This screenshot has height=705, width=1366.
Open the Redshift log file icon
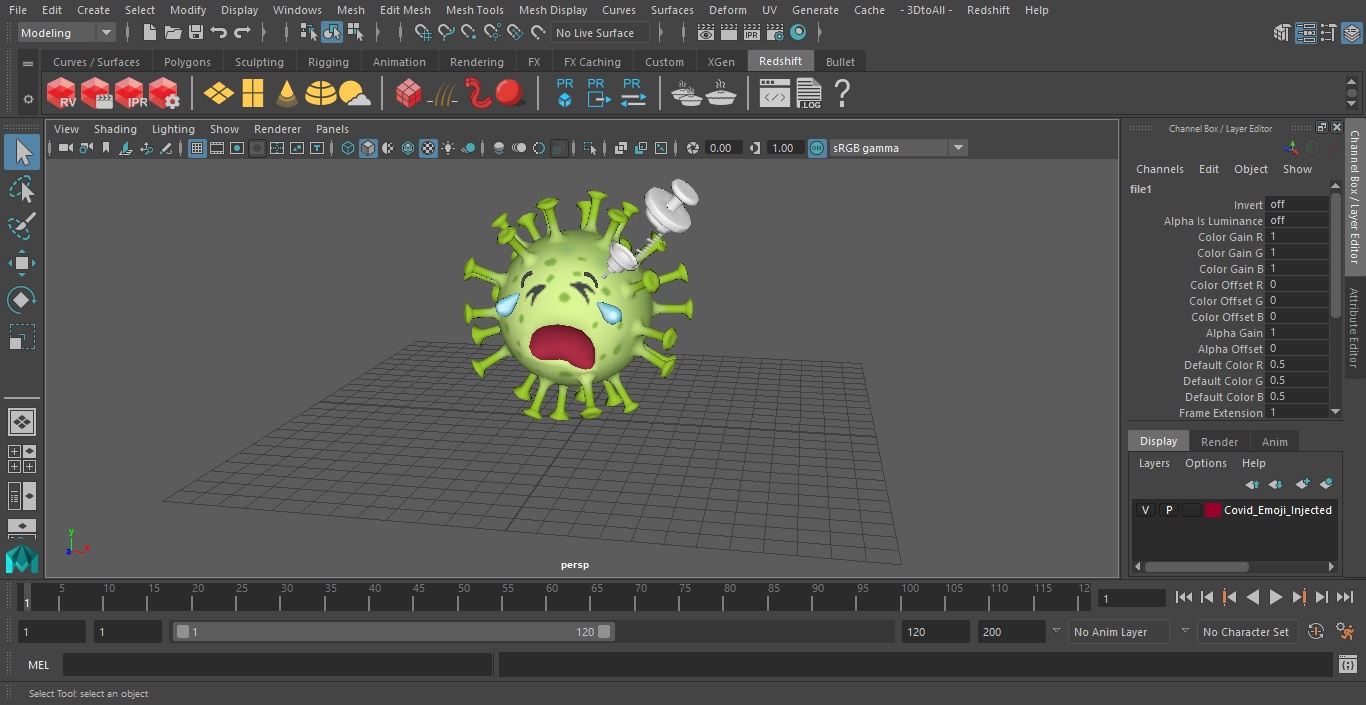(808, 94)
